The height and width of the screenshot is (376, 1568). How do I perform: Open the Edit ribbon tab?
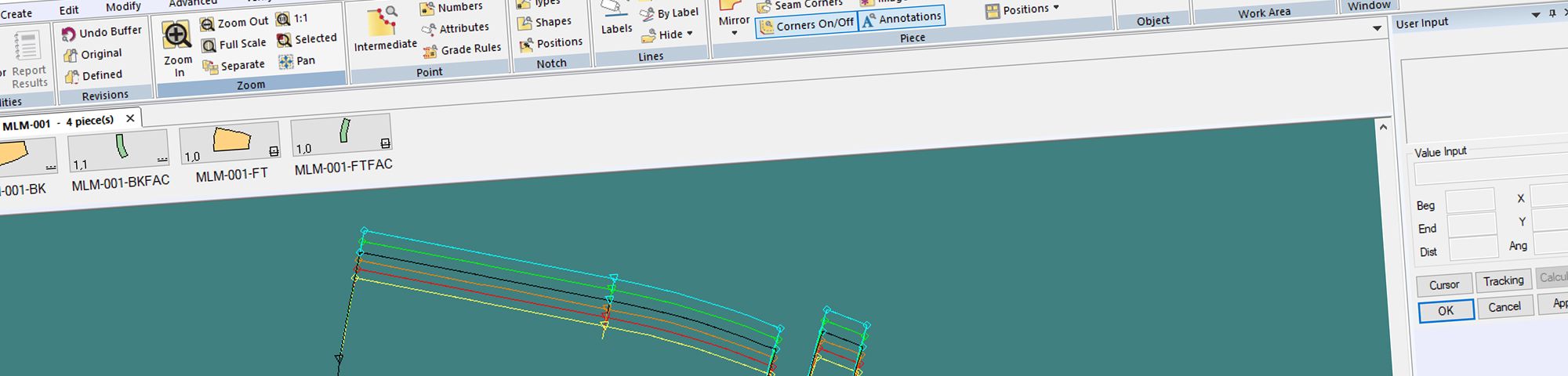[x=69, y=10]
